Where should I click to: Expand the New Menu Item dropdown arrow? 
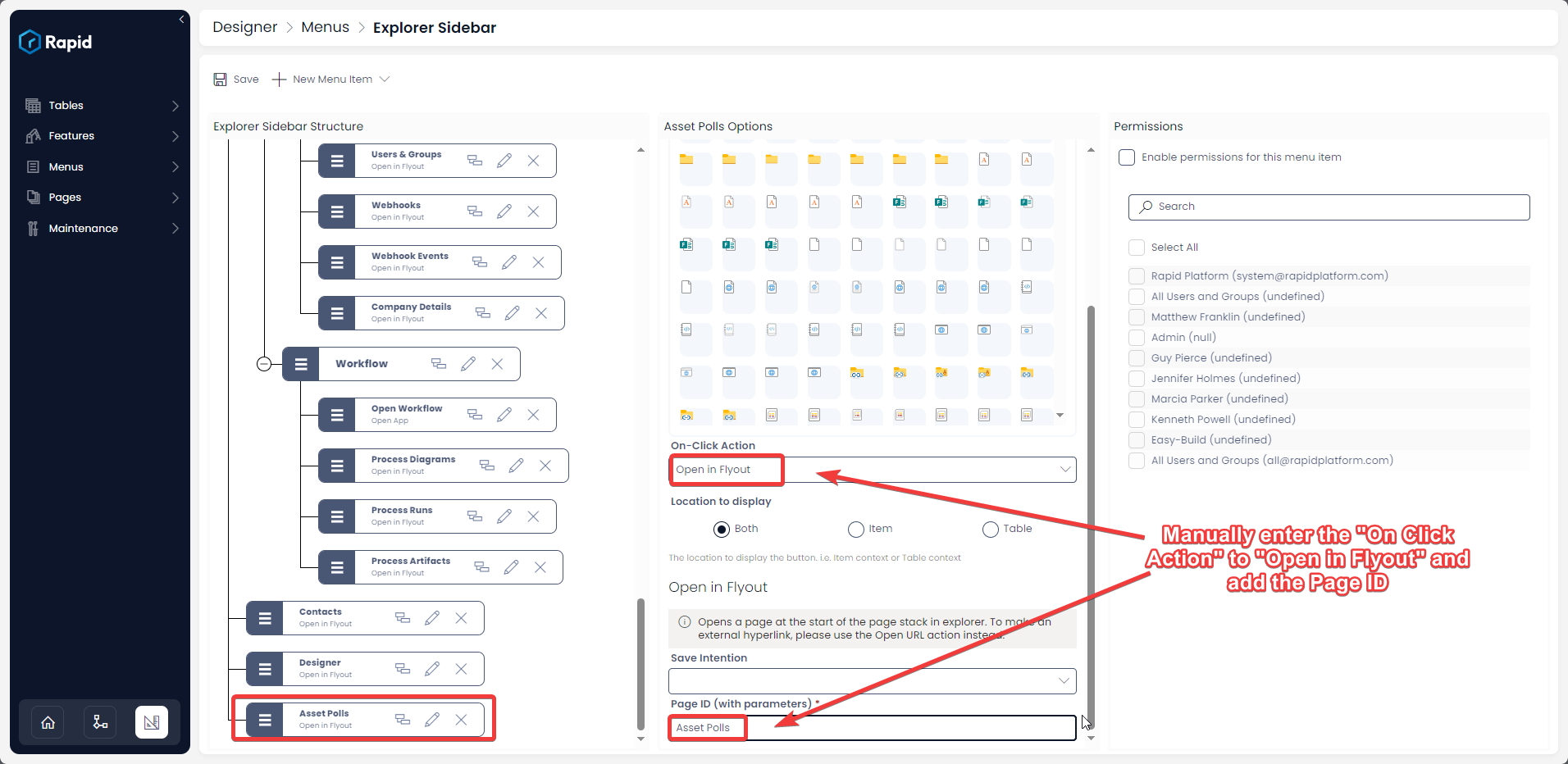[x=385, y=80]
